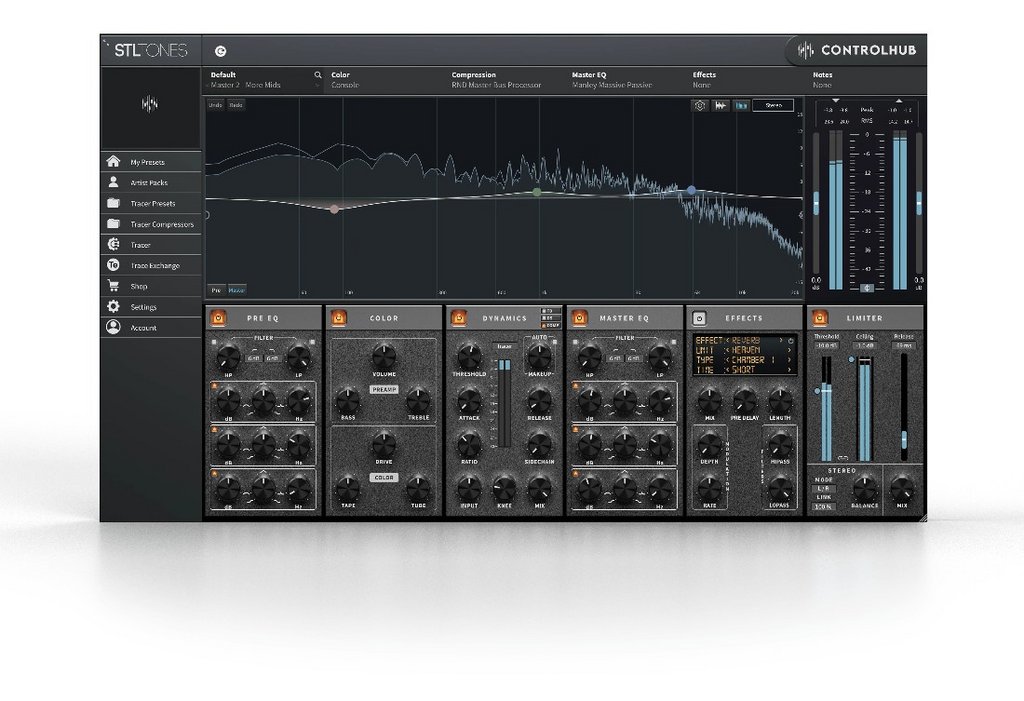Click green mid band node on EQ curve
The height and width of the screenshot is (701, 1024).
(x=537, y=192)
